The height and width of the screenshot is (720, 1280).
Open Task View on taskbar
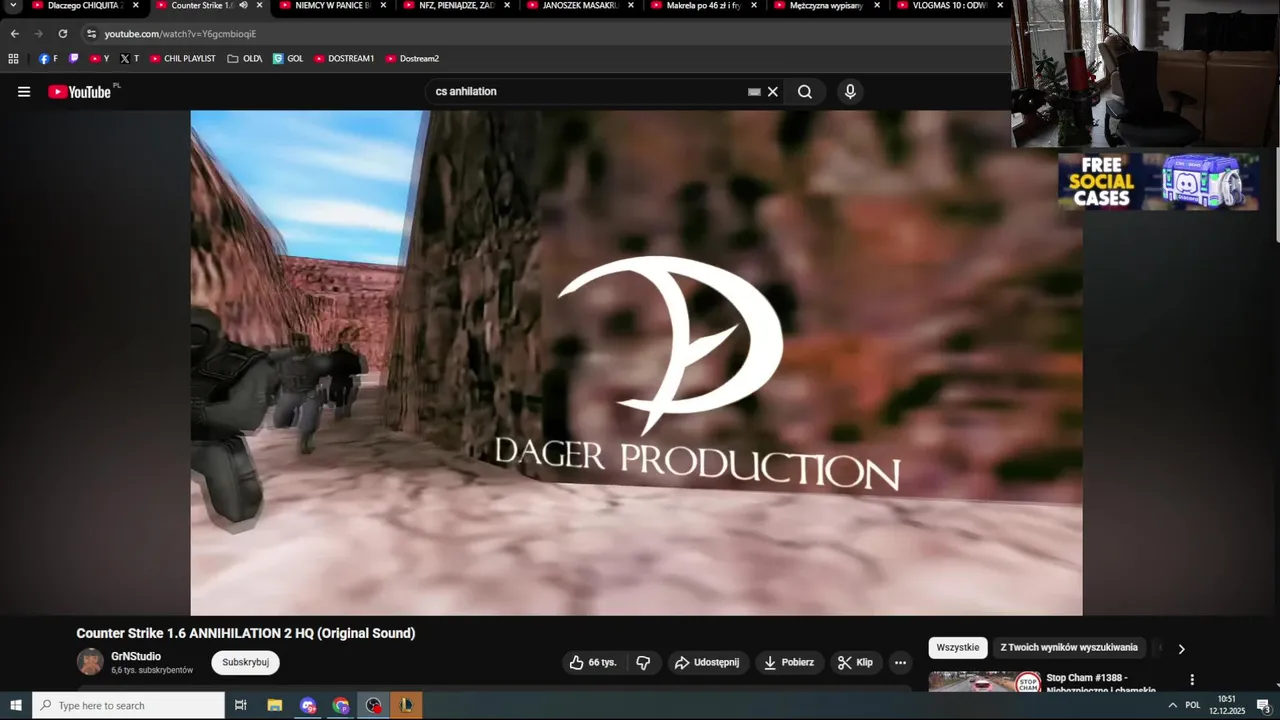(241, 706)
